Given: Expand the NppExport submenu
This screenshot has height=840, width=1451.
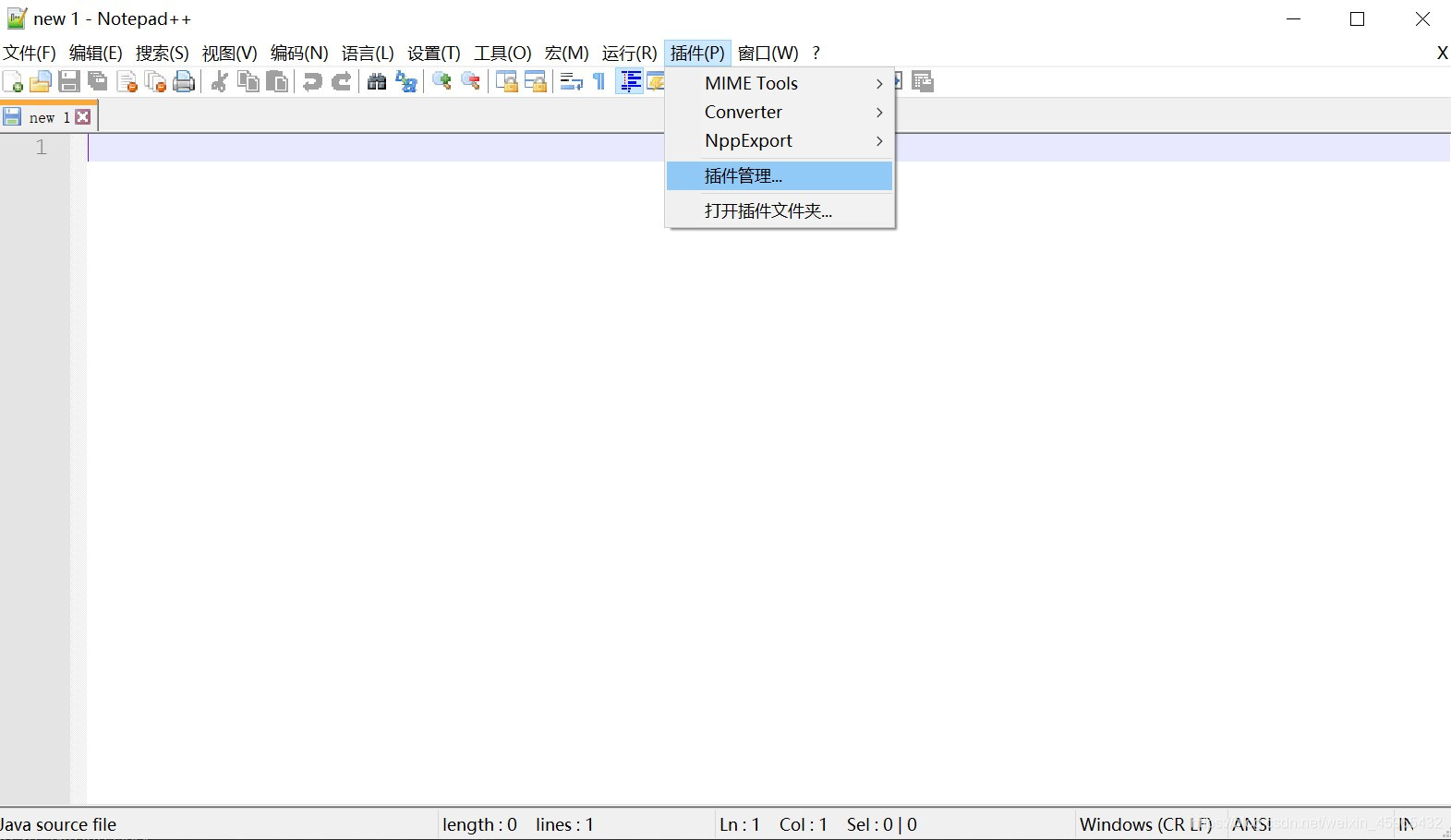Looking at the screenshot, I should click(x=780, y=140).
